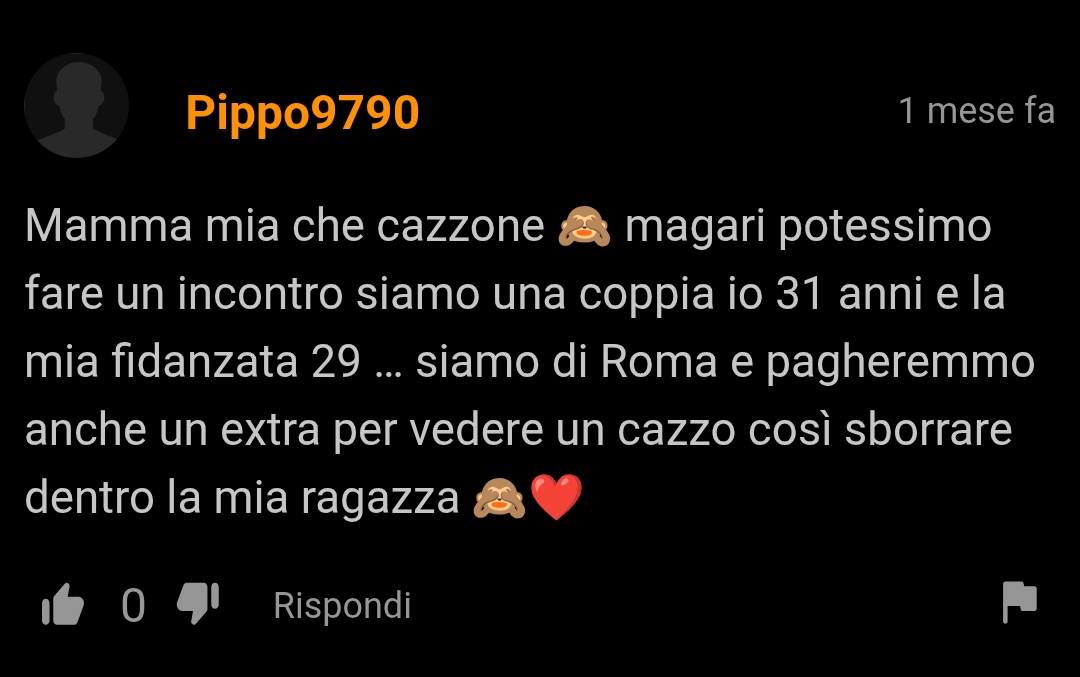Open the default profile avatar of Pippo9790
The height and width of the screenshot is (677, 1080).
coord(76,105)
